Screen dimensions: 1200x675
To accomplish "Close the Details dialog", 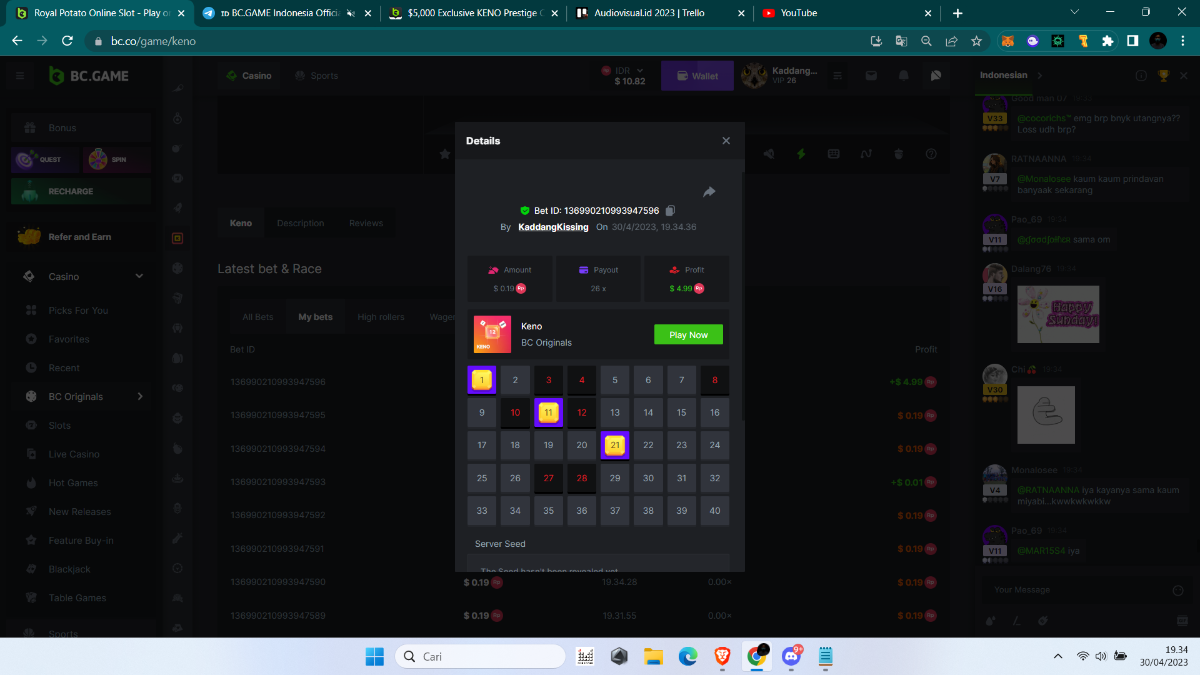I will 726,141.
